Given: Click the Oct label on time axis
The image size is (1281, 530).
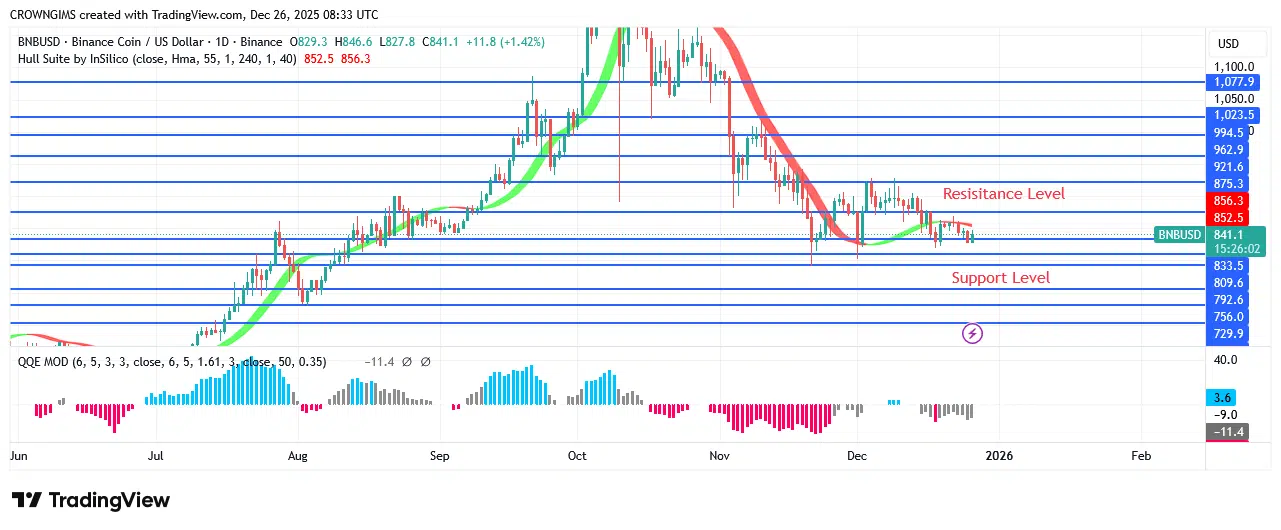Looking at the screenshot, I should [579, 456].
